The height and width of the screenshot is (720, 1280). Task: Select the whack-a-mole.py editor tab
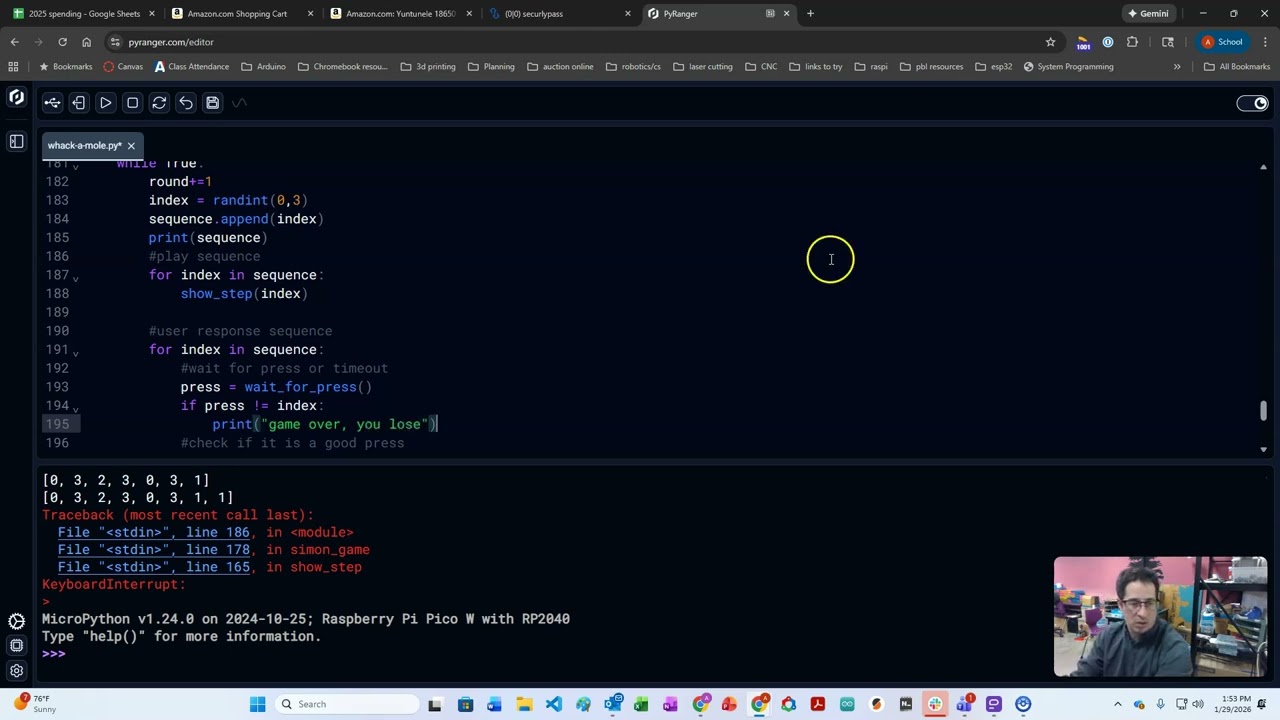(x=84, y=146)
